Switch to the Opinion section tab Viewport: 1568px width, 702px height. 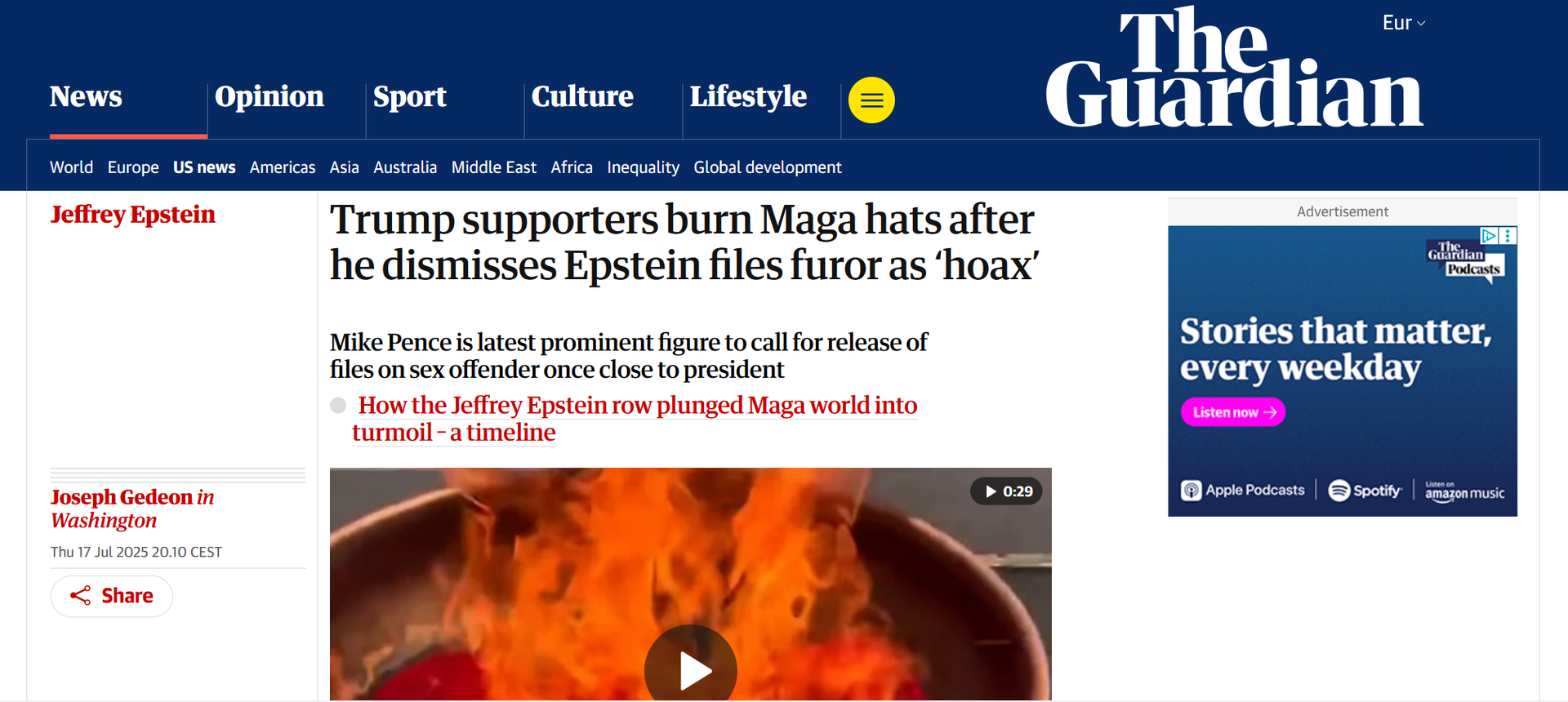[269, 96]
